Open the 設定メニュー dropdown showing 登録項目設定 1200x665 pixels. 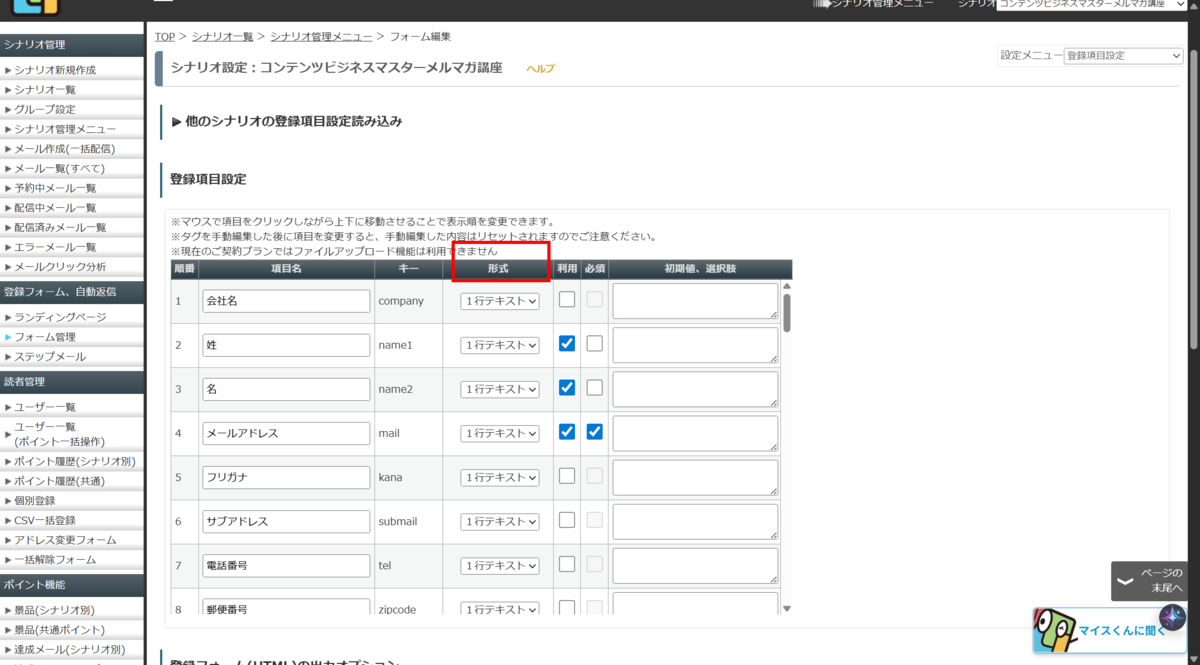click(1124, 56)
